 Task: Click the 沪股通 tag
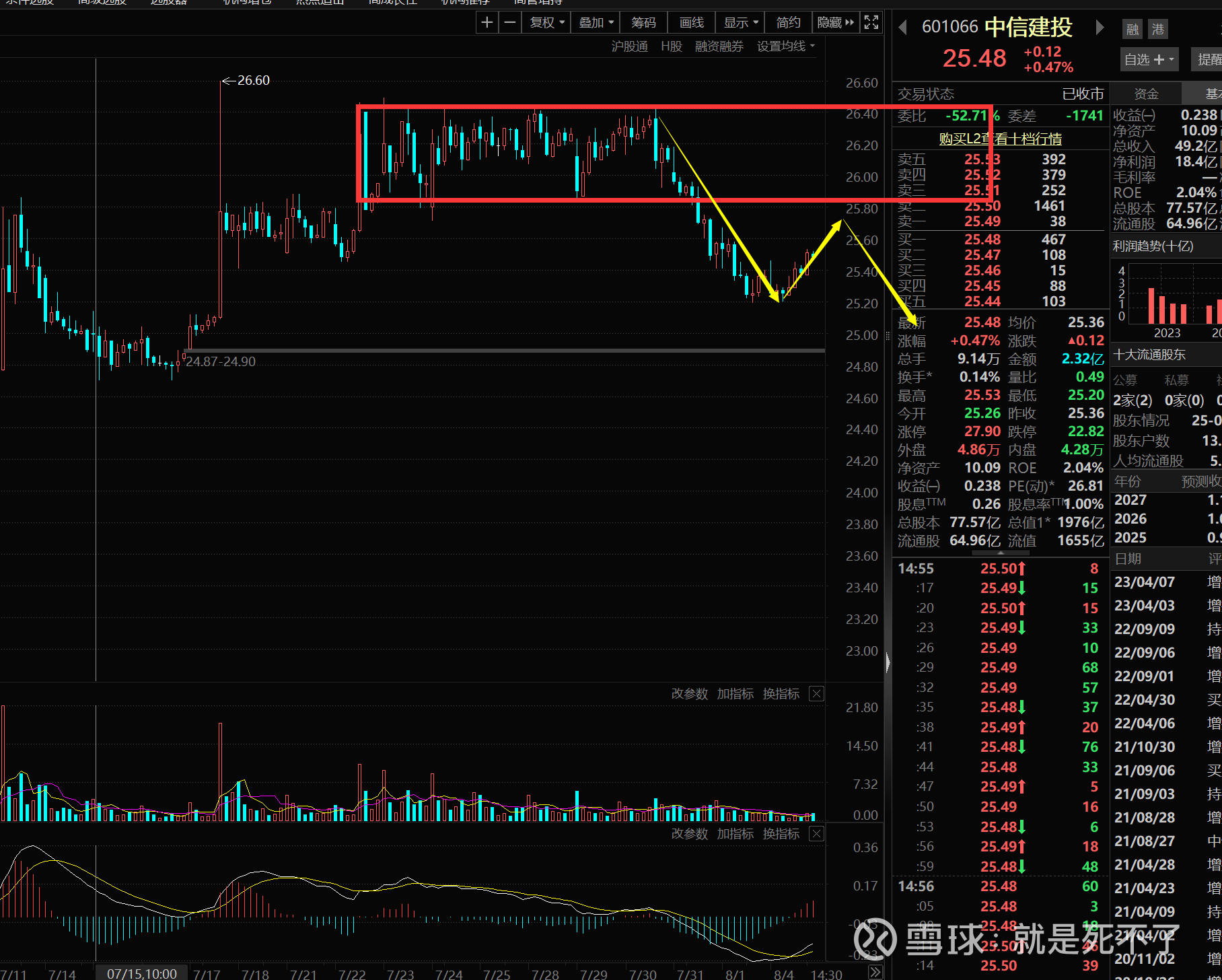click(629, 46)
